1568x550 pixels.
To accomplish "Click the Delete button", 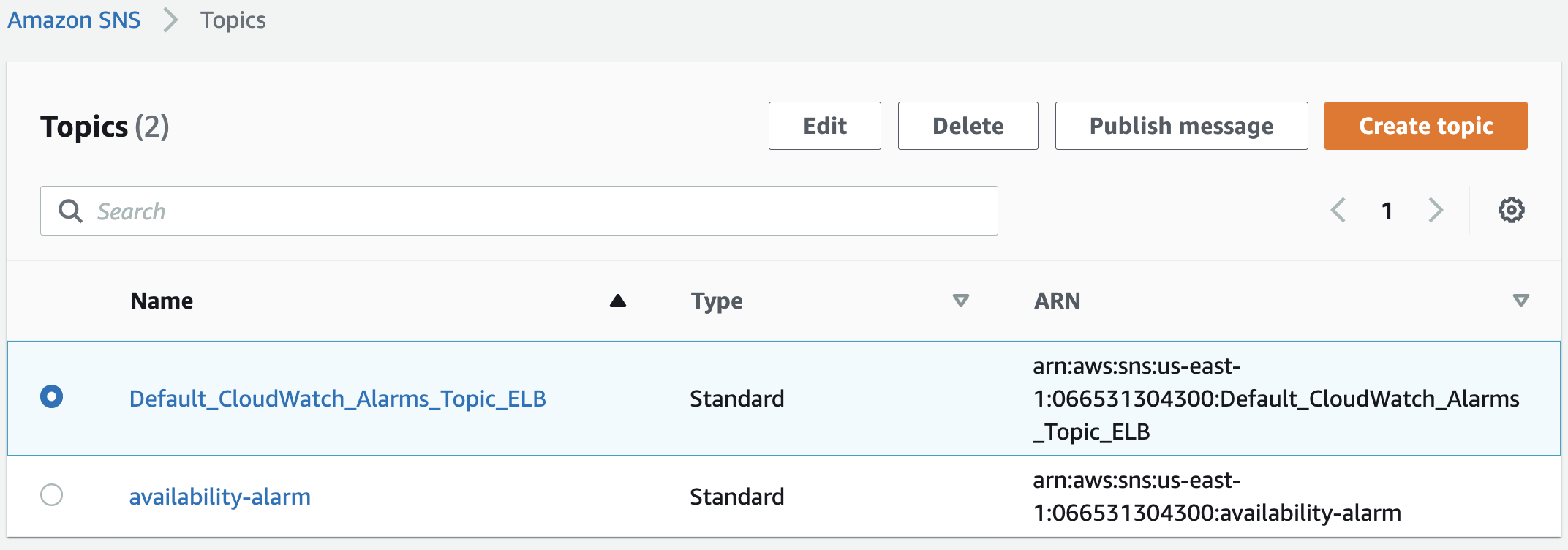I will click(x=968, y=126).
